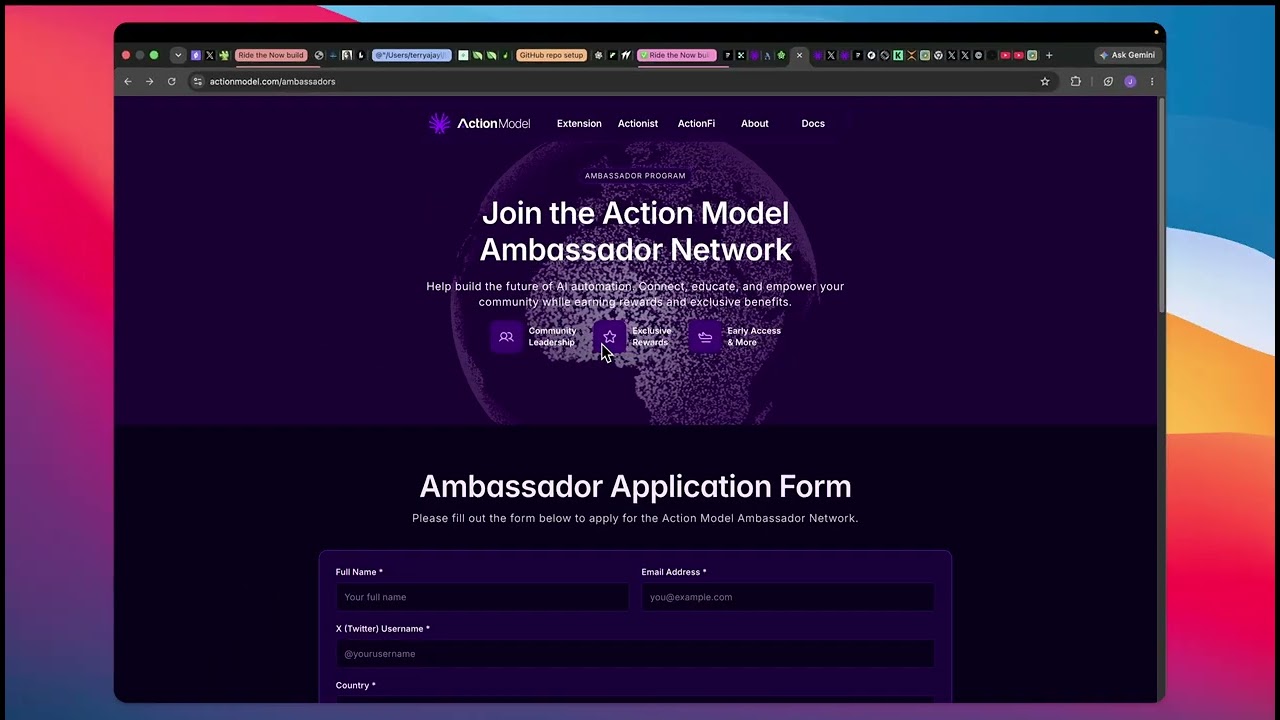Click the Exclusive Rewards star icon
Screen dimensions: 1280x720
610,337
